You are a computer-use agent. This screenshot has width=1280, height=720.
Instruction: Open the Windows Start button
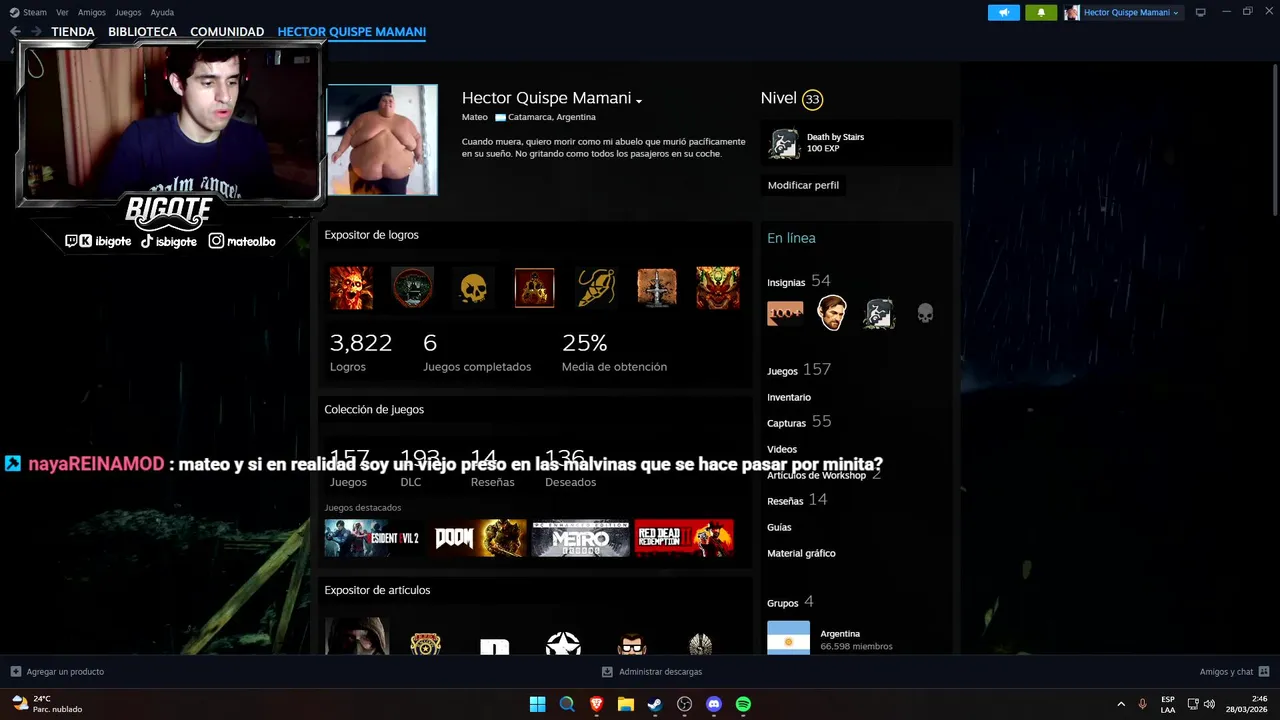537,704
